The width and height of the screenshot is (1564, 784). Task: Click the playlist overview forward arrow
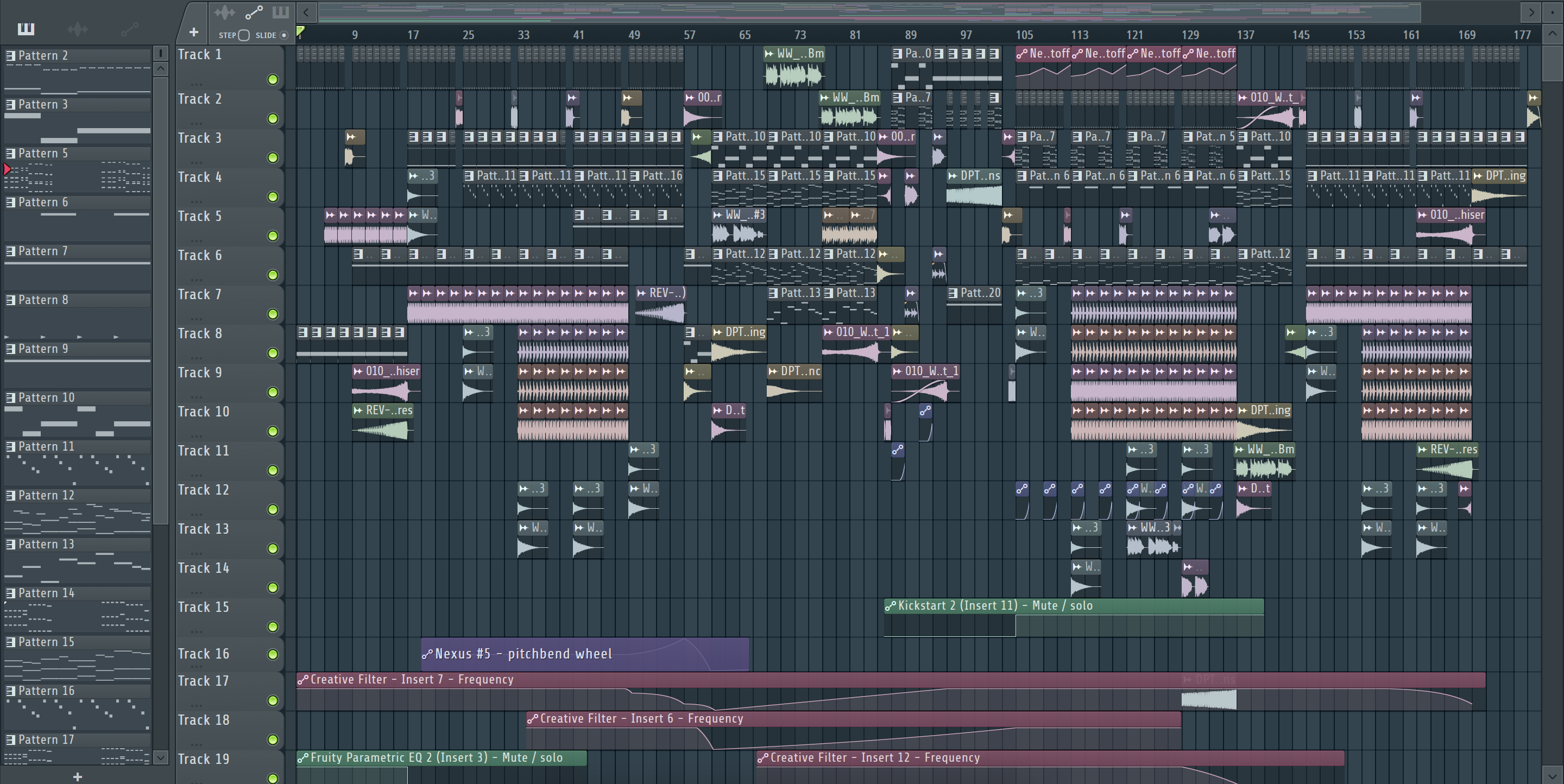1531,12
